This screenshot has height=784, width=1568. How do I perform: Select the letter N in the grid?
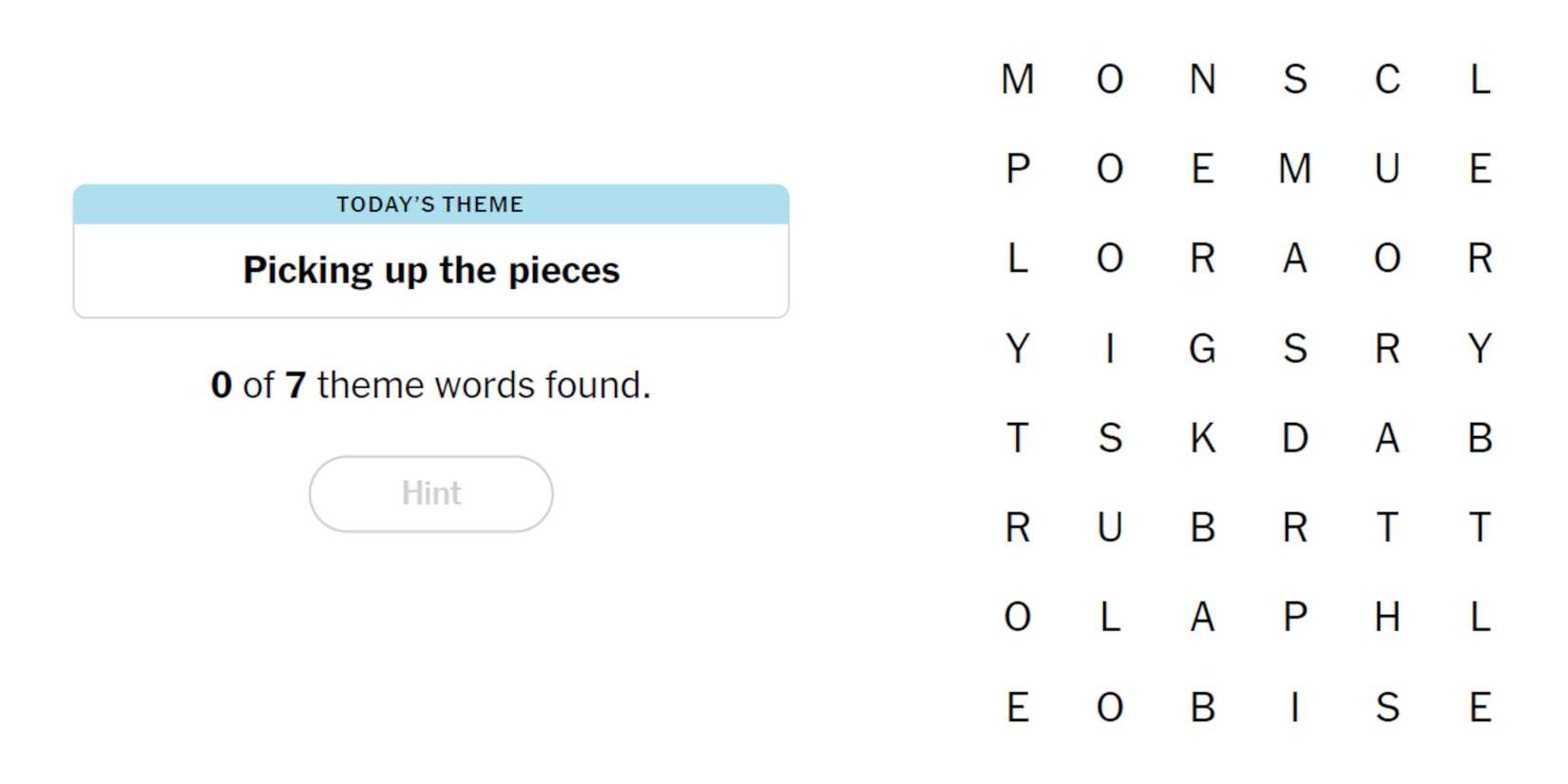point(1202,79)
